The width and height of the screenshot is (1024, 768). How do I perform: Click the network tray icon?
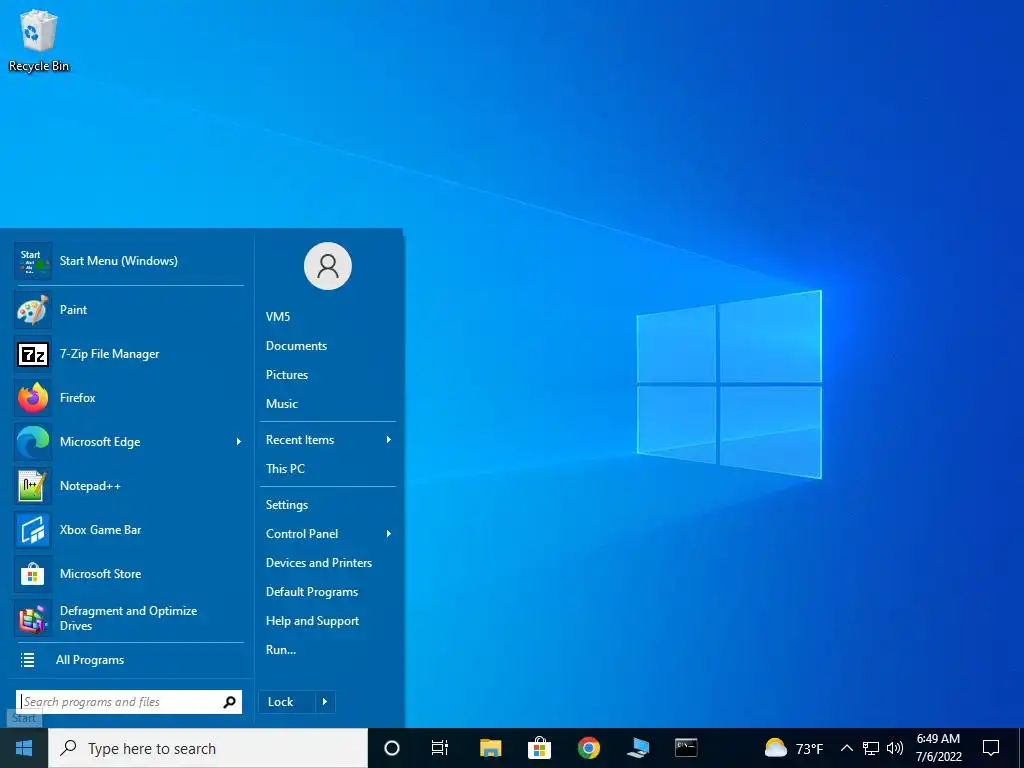coord(871,748)
